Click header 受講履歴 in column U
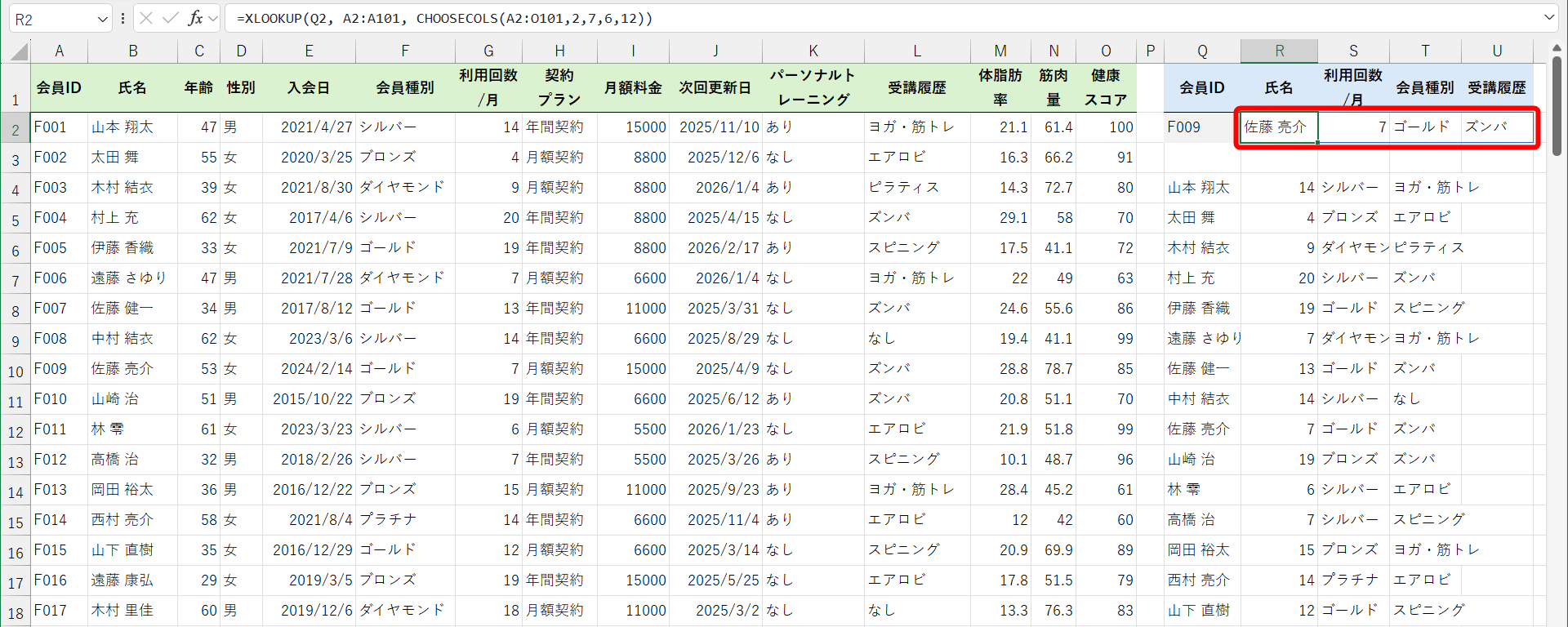 point(1497,87)
